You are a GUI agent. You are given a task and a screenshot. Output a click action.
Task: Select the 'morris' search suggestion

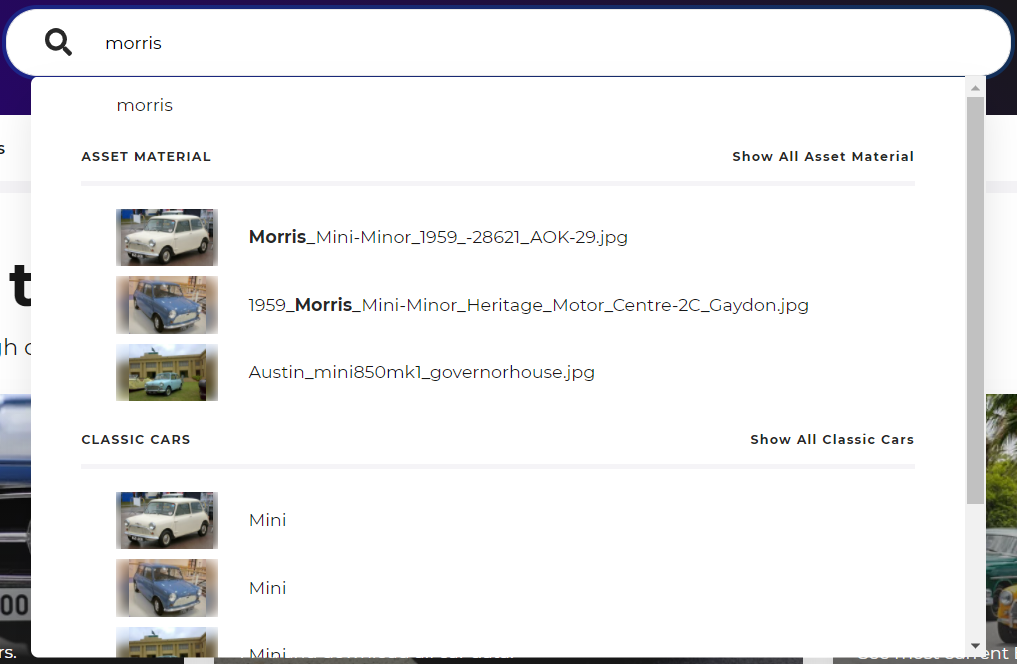pyautogui.click(x=145, y=105)
